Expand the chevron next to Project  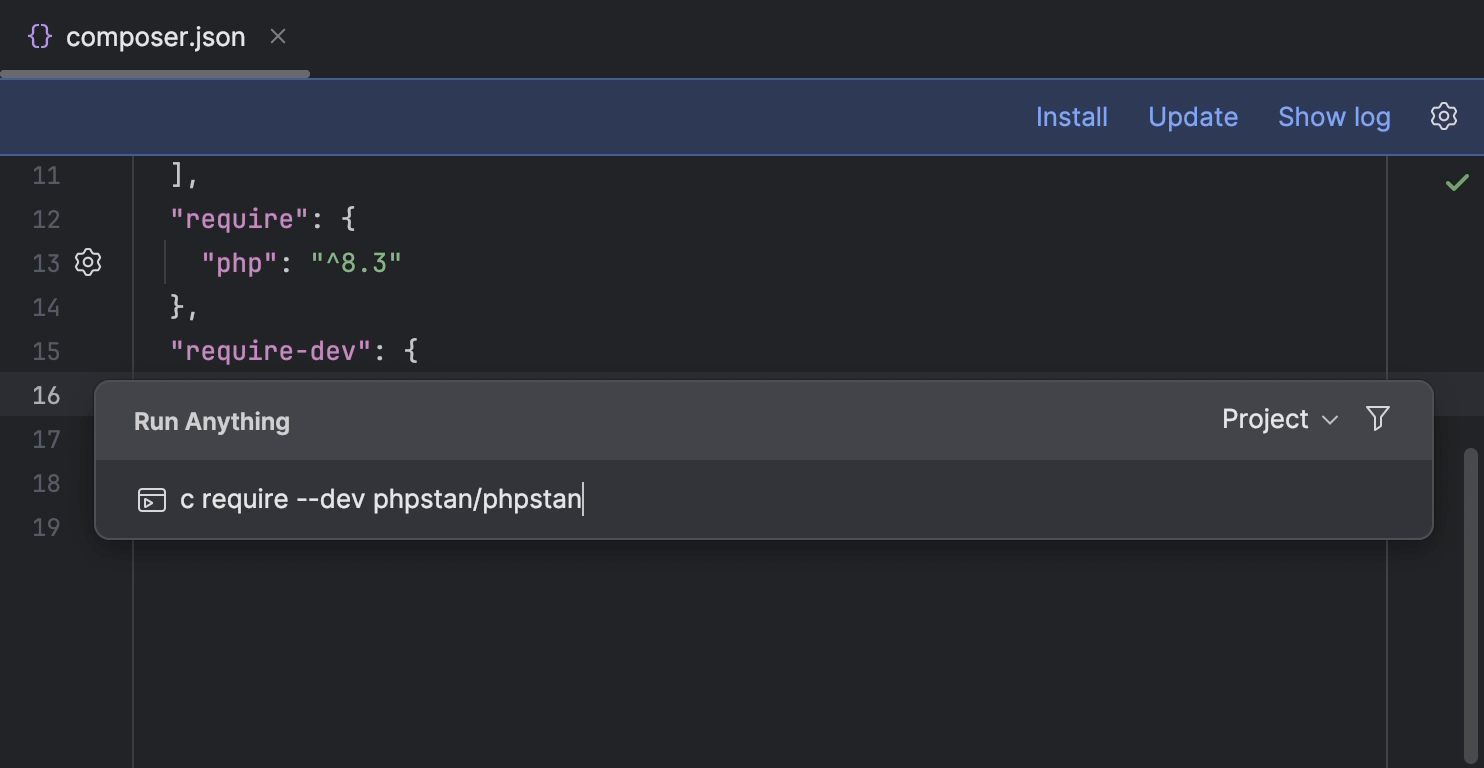tap(1330, 421)
